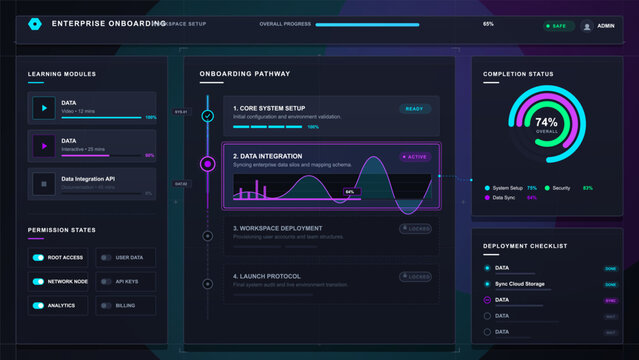Click the purple Data Sync legend dot
The height and width of the screenshot is (360, 639).
pyautogui.click(x=487, y=198)
